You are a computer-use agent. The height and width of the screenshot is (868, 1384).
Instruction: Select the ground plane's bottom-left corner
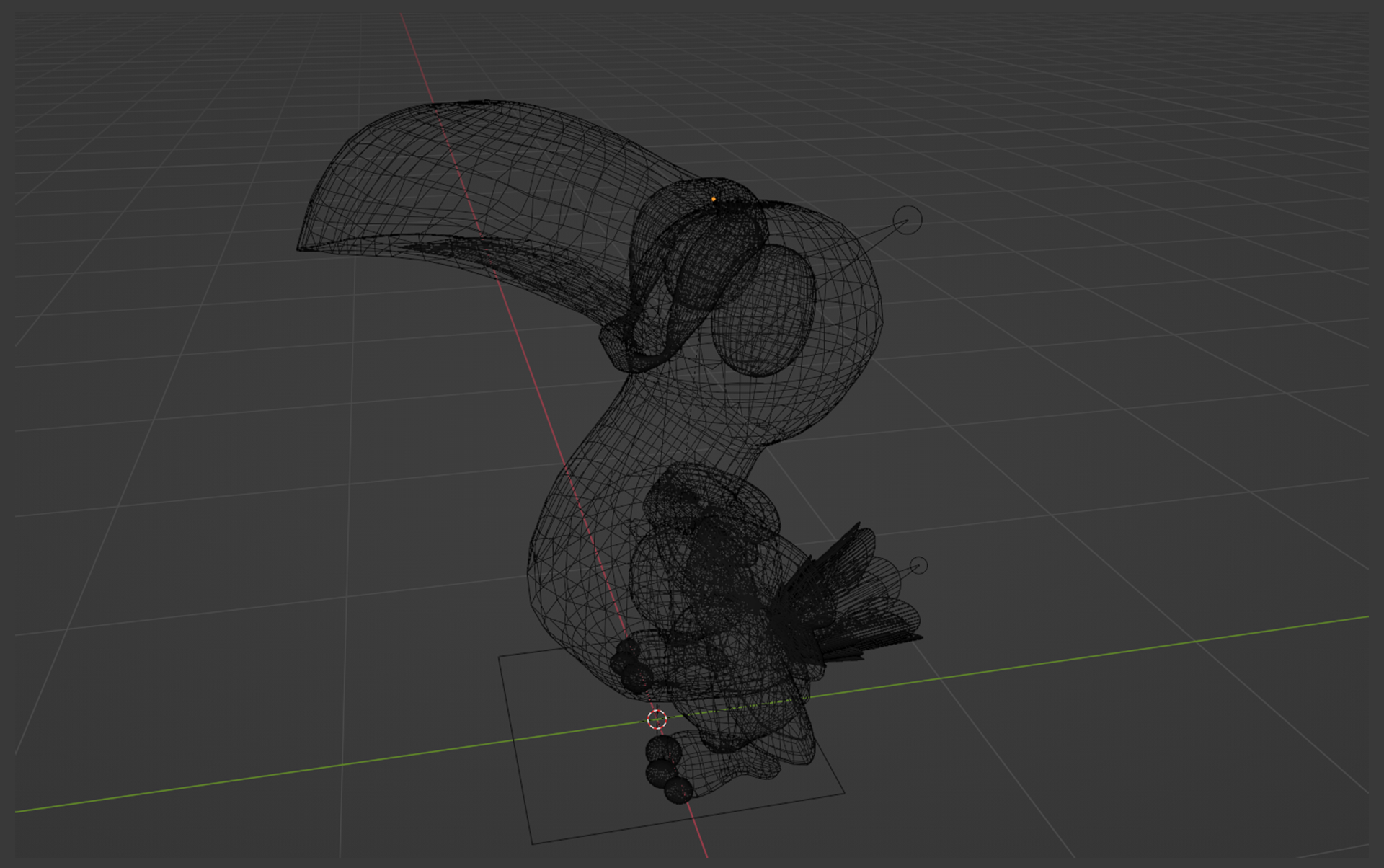click(x=532, y=843)
